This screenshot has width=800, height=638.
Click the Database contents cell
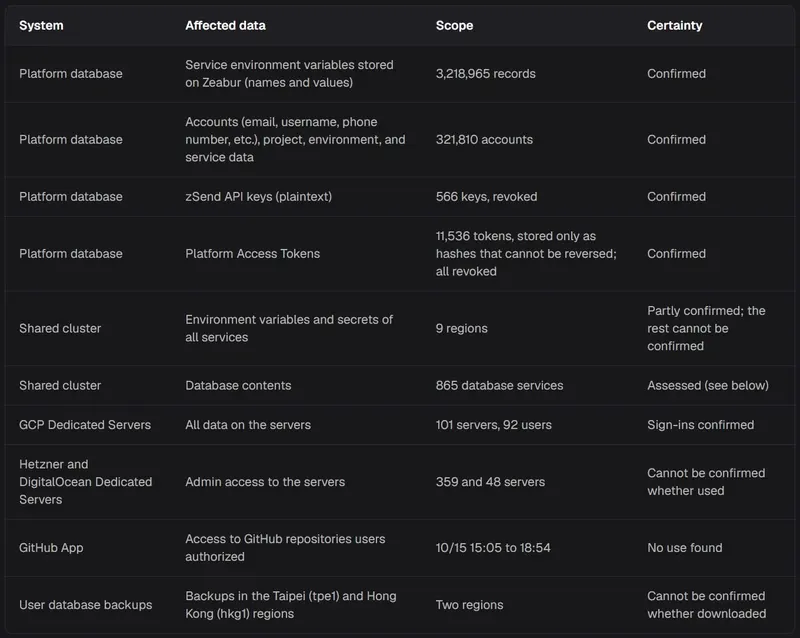click(x=238, y=385)
